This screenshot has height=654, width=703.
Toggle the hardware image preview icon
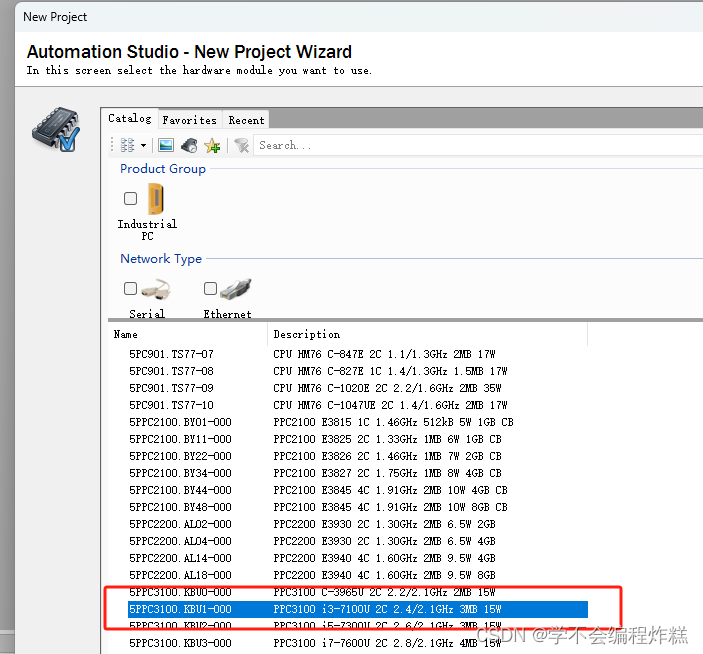[166, 145]
